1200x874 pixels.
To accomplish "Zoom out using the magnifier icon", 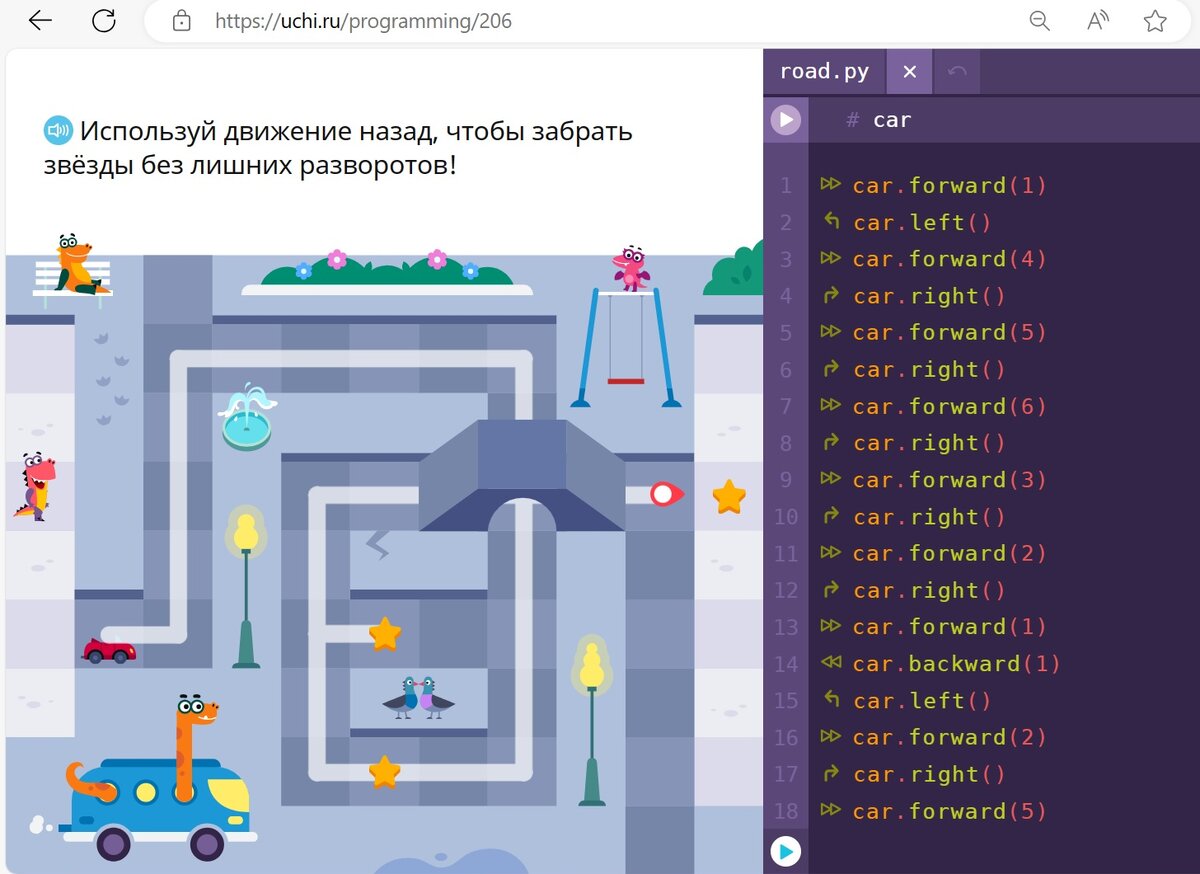I will pyautogui.click(x=1039, y=20).
